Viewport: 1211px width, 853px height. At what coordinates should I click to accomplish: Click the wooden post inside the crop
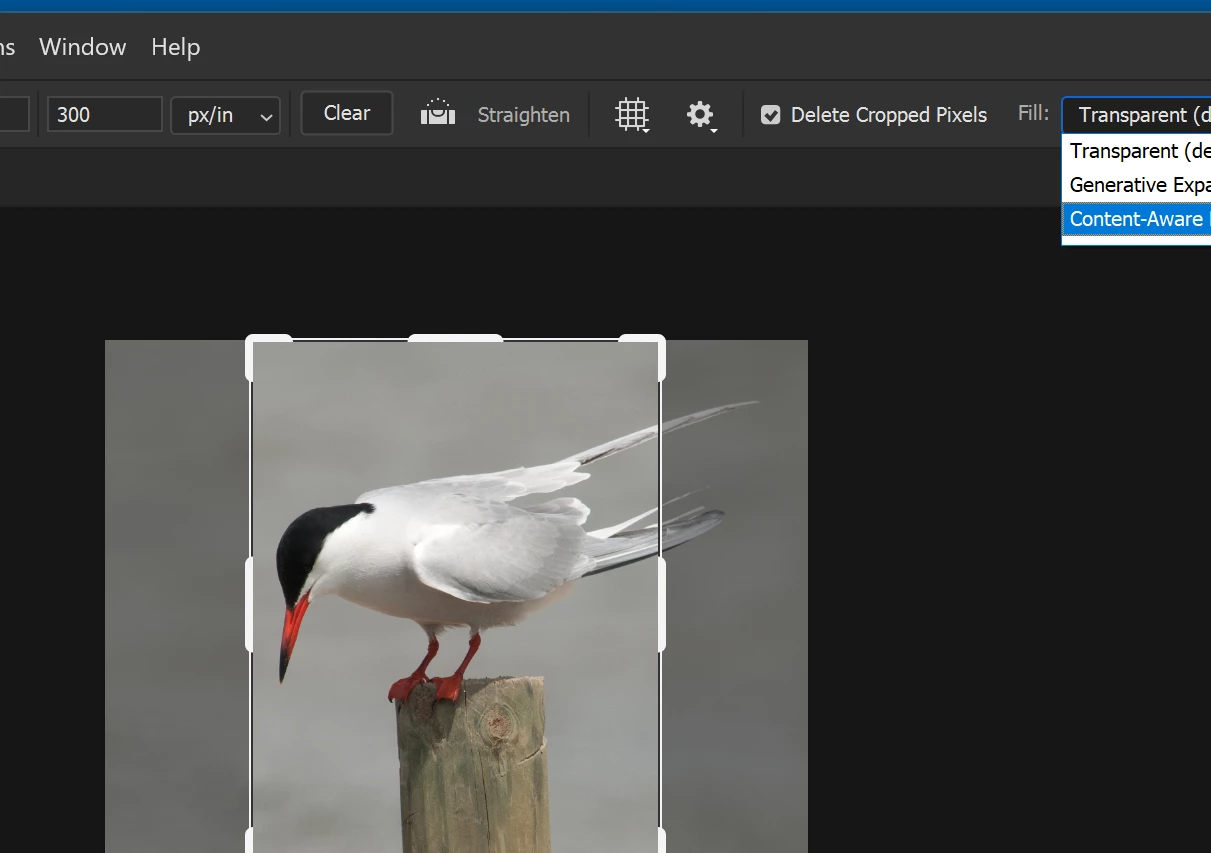472,770
